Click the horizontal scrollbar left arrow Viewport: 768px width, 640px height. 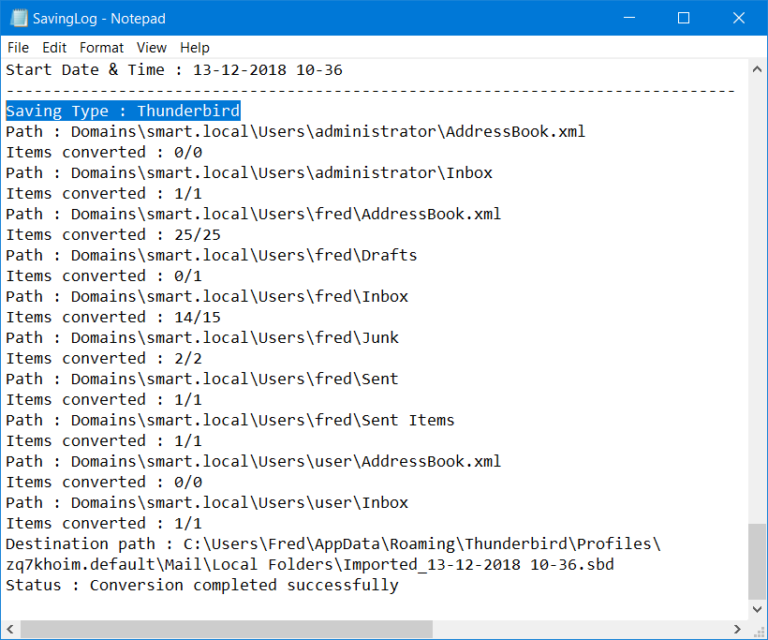point(10,629)
